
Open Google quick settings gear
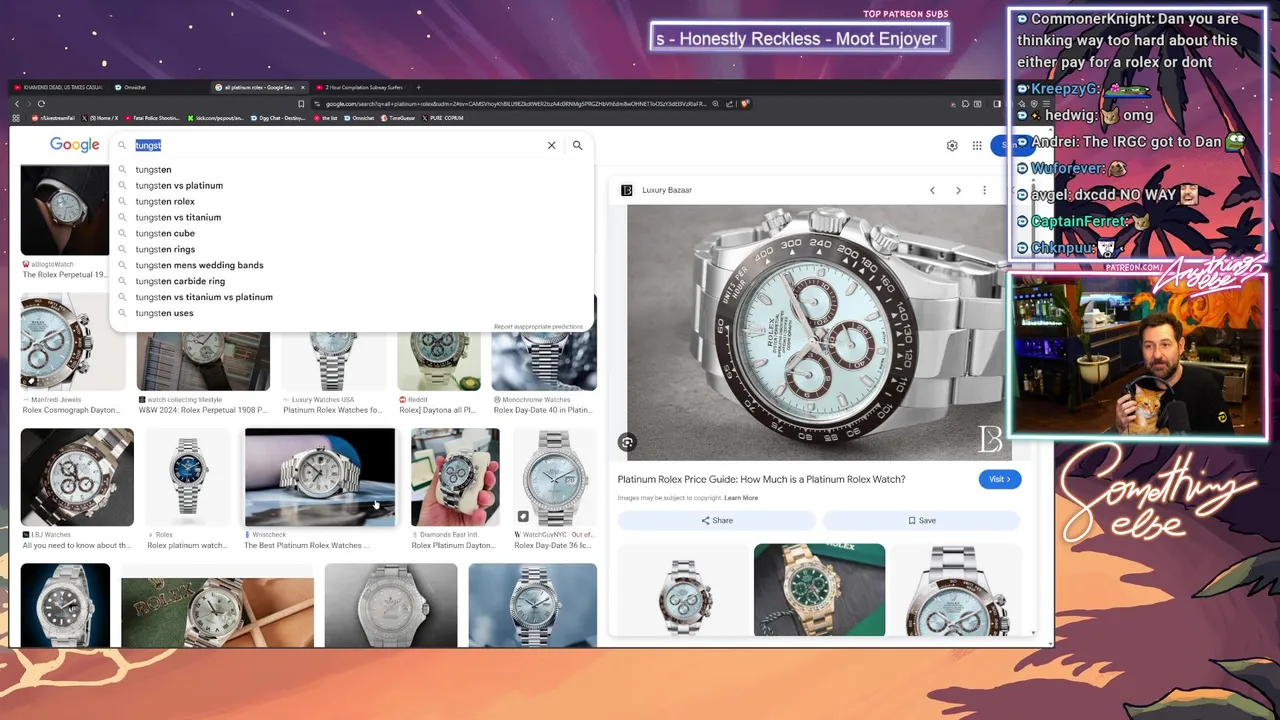(x=952, y=145)
